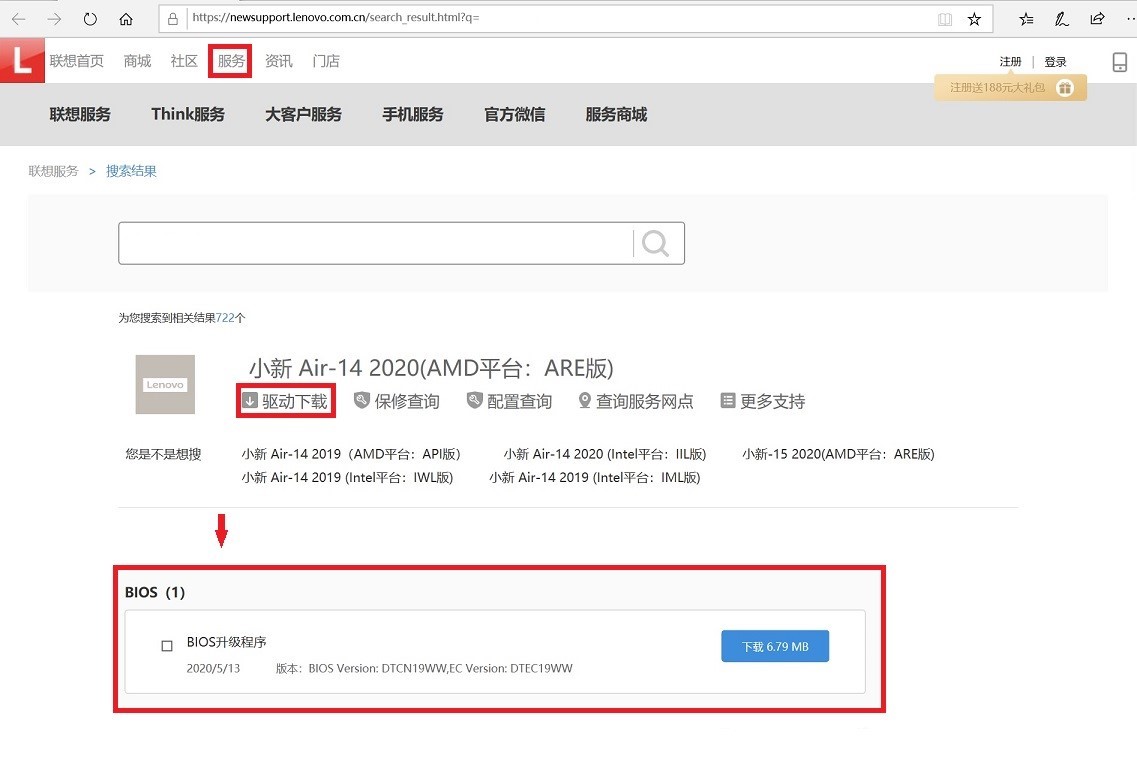Click the 注册 link

tap(1010, 62)
